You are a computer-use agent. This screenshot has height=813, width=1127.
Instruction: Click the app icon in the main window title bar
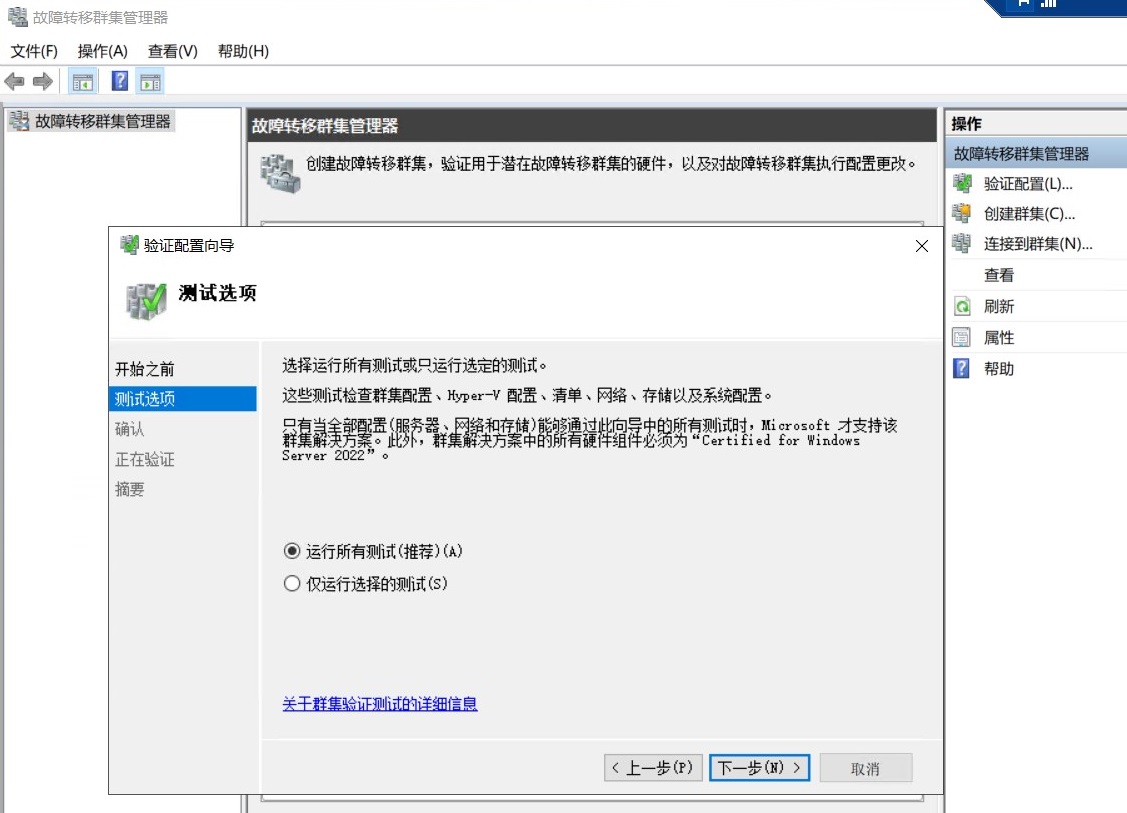17,17
